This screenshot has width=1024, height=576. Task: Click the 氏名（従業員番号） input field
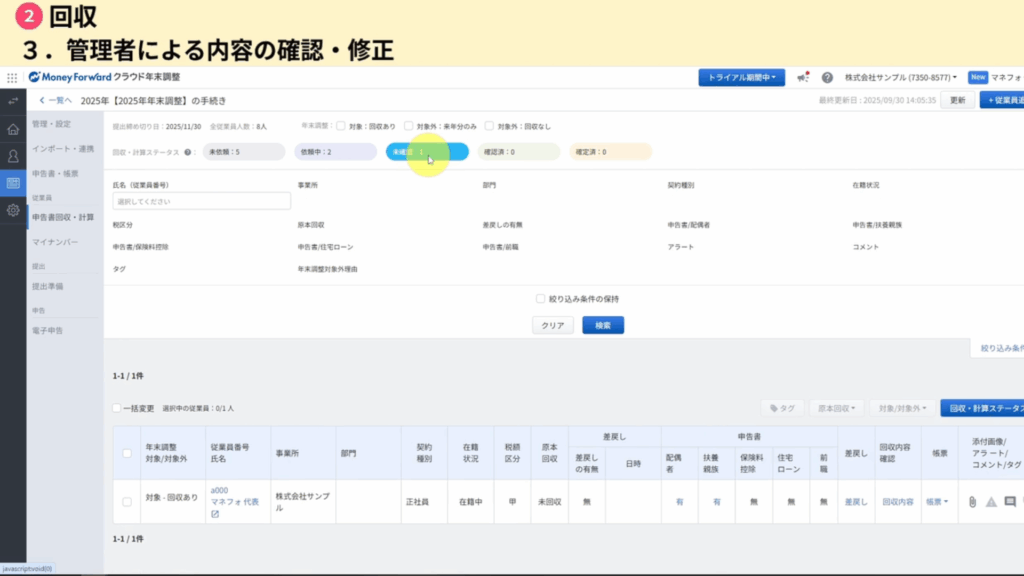coord(201,201)
